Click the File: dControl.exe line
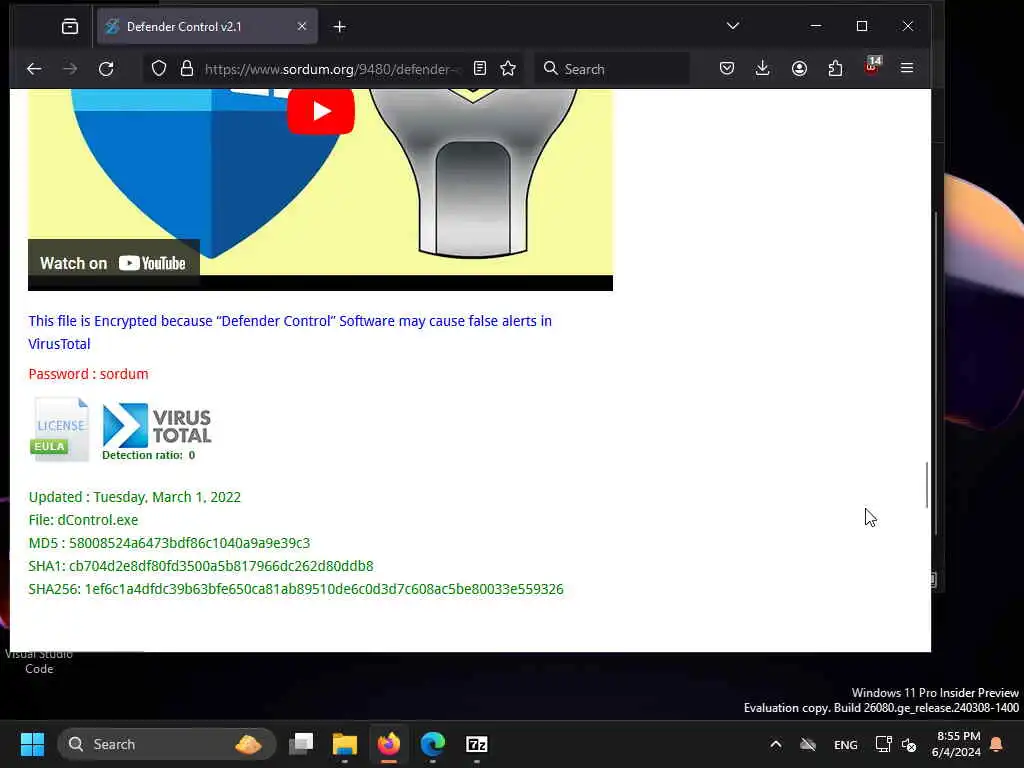The height and width of the screenshot is (768, 1024). pos(83,520)
